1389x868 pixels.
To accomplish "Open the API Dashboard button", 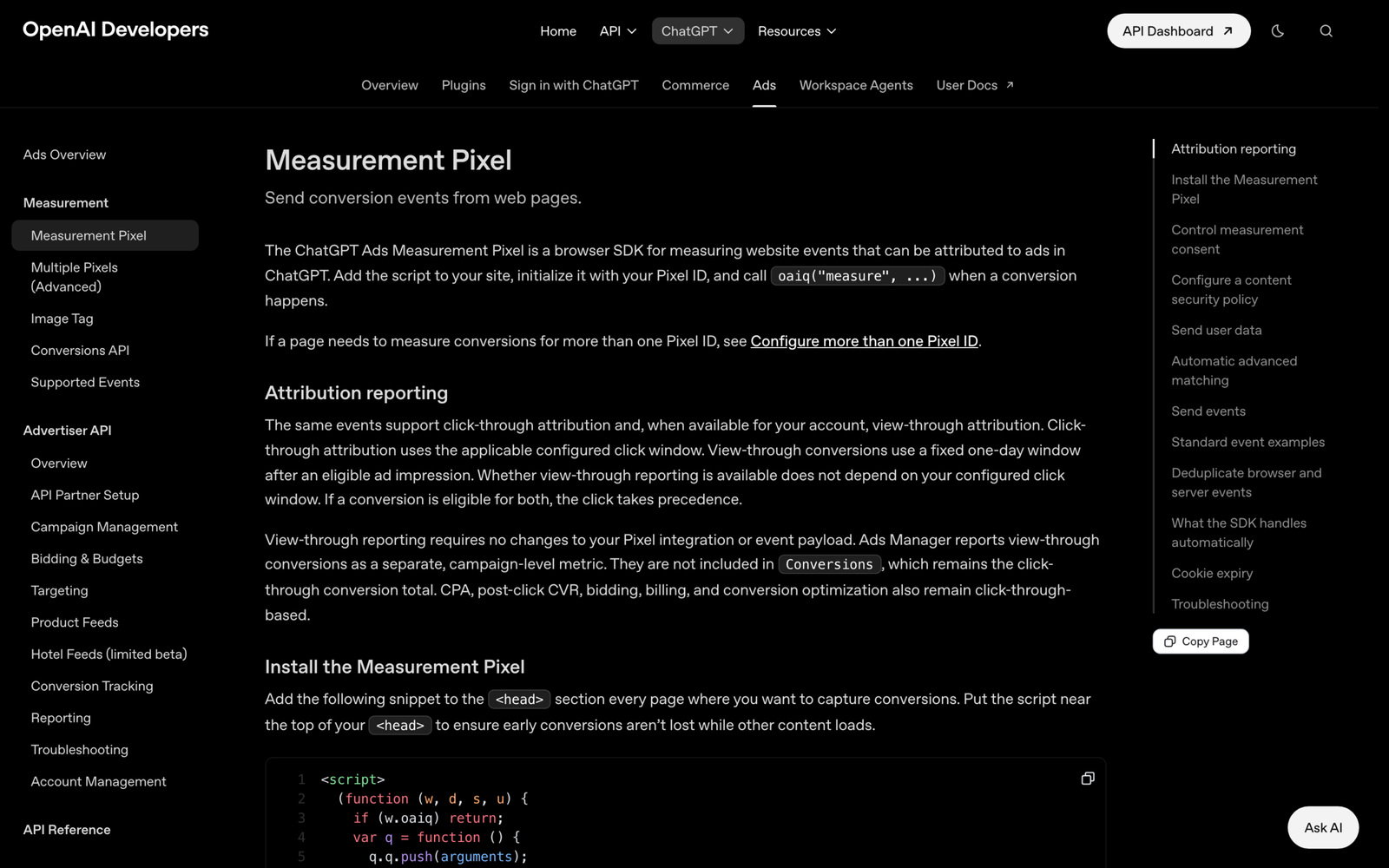I will [x=1179, y=31].
